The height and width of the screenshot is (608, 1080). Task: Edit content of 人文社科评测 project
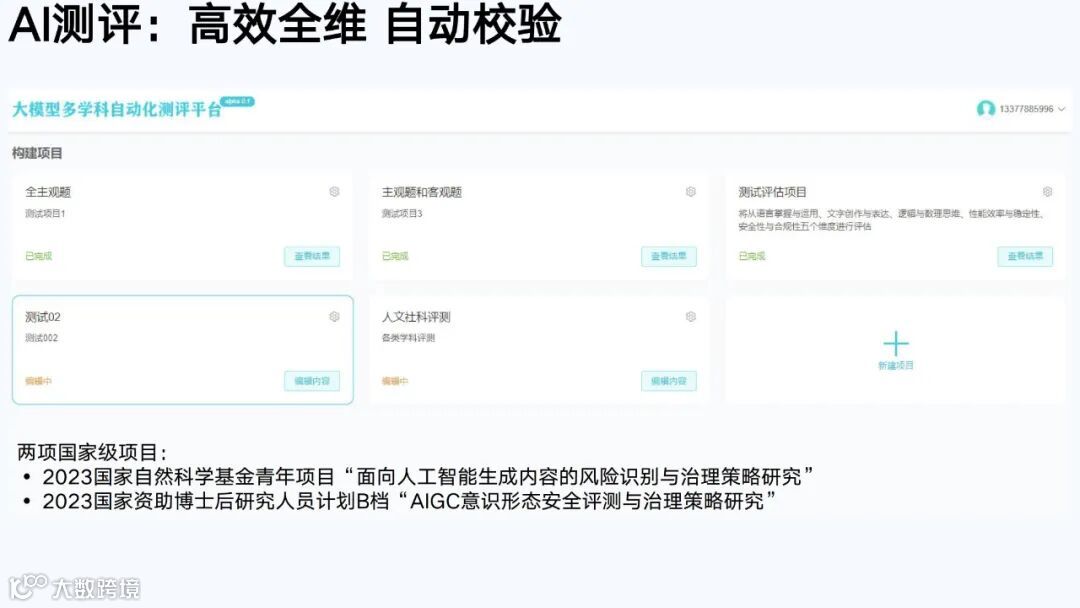(669, 381)
